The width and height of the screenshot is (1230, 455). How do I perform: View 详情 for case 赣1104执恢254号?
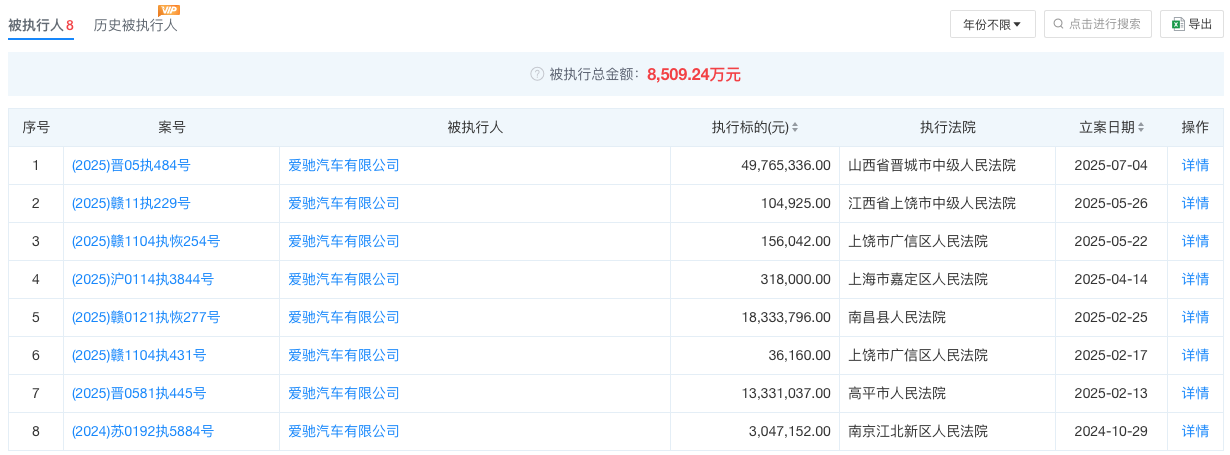point(1195,241)
